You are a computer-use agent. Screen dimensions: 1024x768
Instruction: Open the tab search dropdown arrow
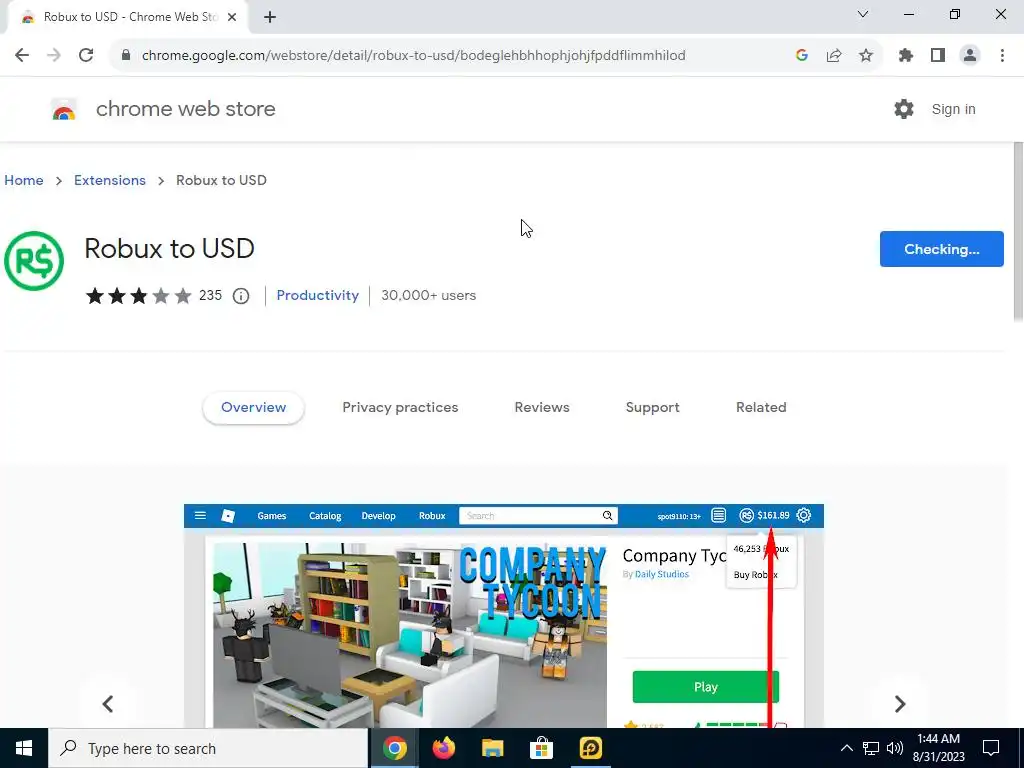pyautogui.click(x=863, y=14)
